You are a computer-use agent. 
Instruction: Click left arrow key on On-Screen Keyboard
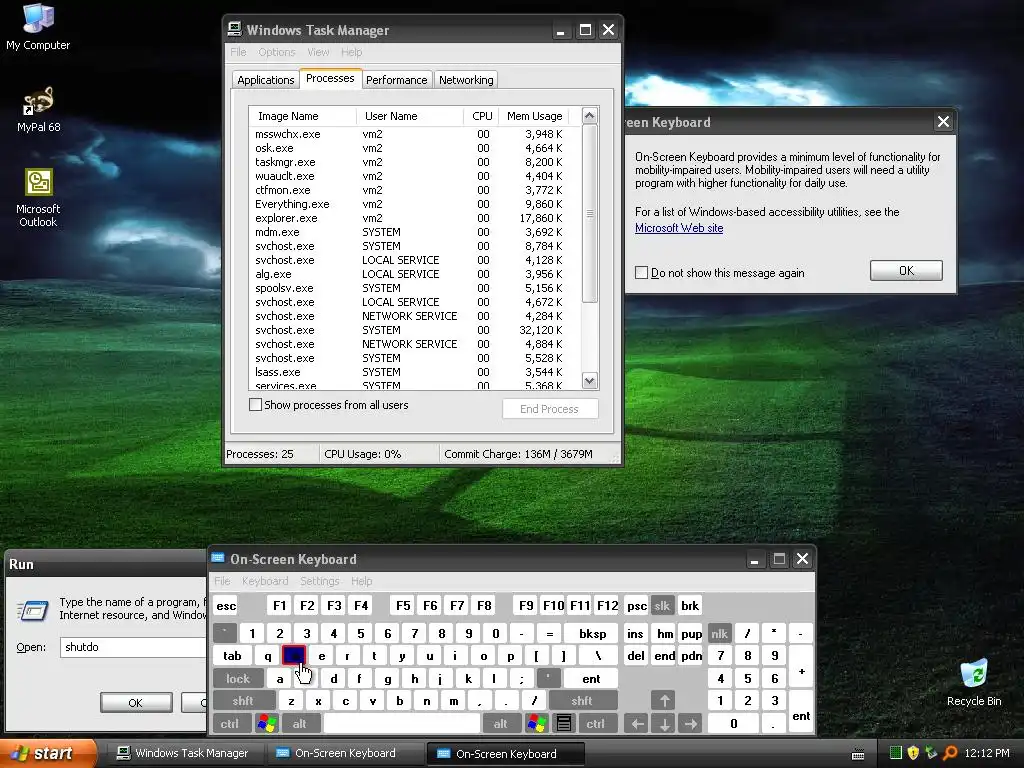637,724
